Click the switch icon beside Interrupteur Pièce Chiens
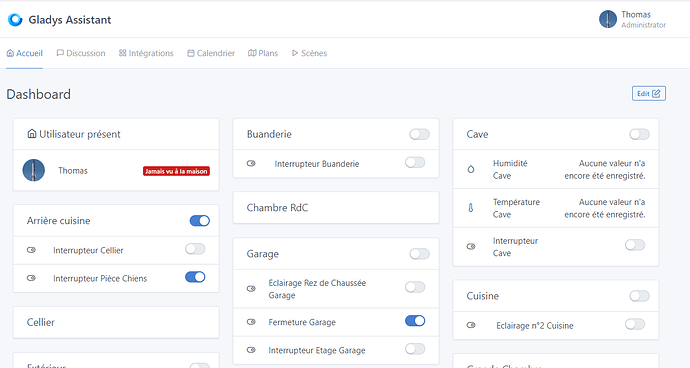The image size is (690, 368). click(31, 278)
